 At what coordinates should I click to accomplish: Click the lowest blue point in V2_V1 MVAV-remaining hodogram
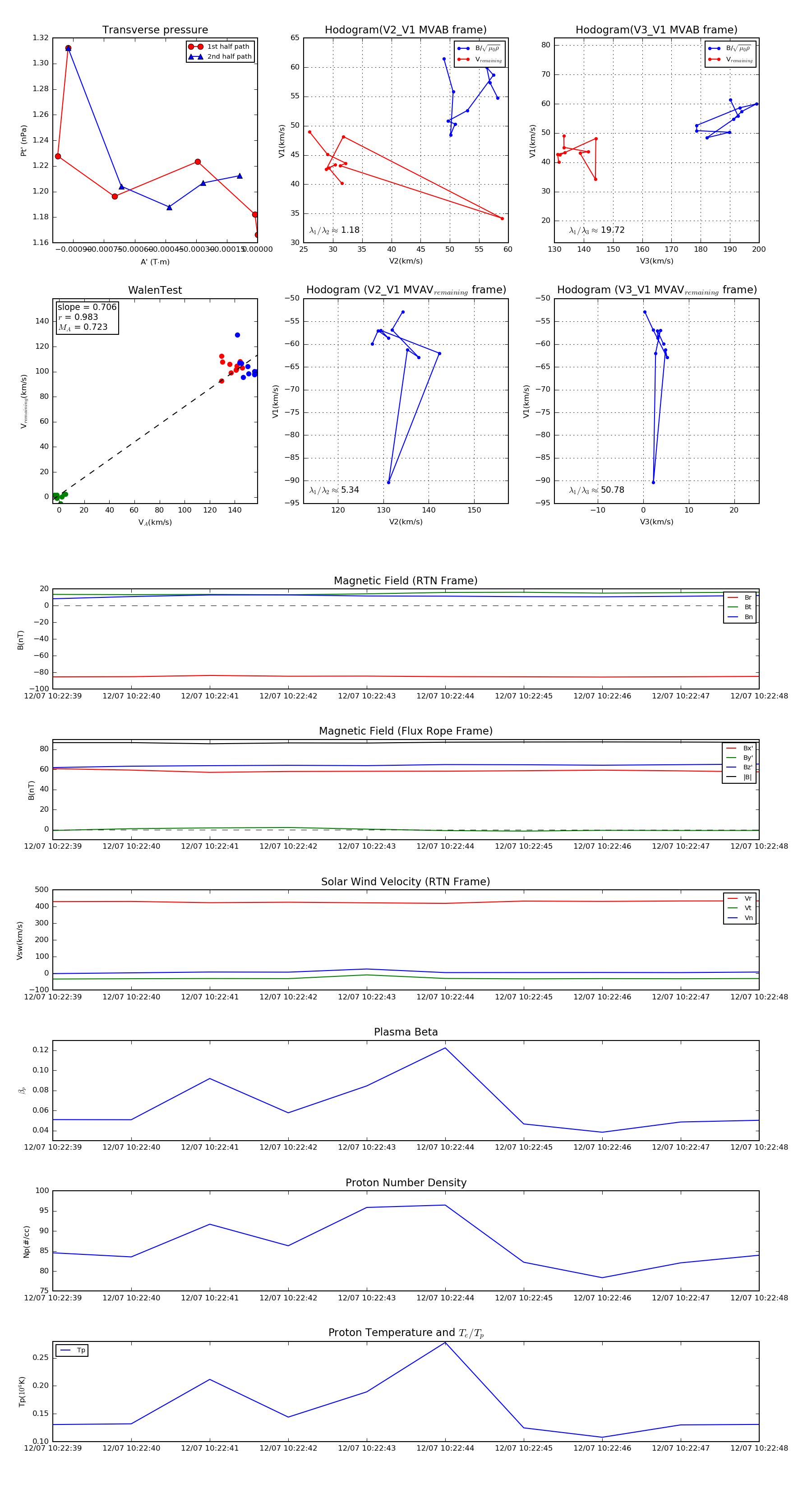pos(388,483)
